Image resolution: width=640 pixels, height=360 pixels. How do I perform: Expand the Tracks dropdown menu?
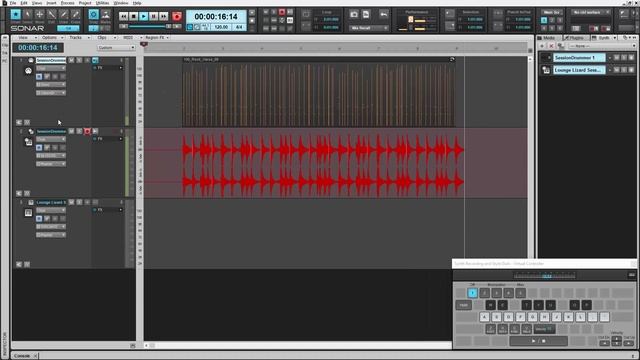(x=79, y=38)
